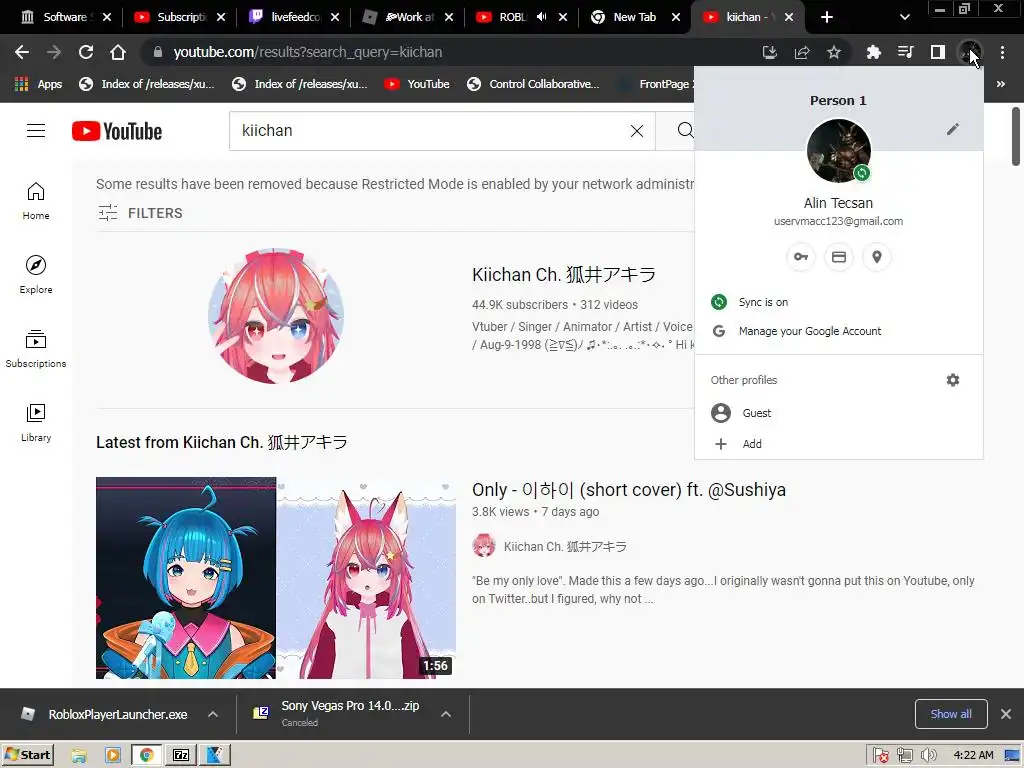Image resolution: width=1024 pixels, height=768 pixels.
Task: Open the Guest profile
Action: pyautogui.click(x=838, y=413)
